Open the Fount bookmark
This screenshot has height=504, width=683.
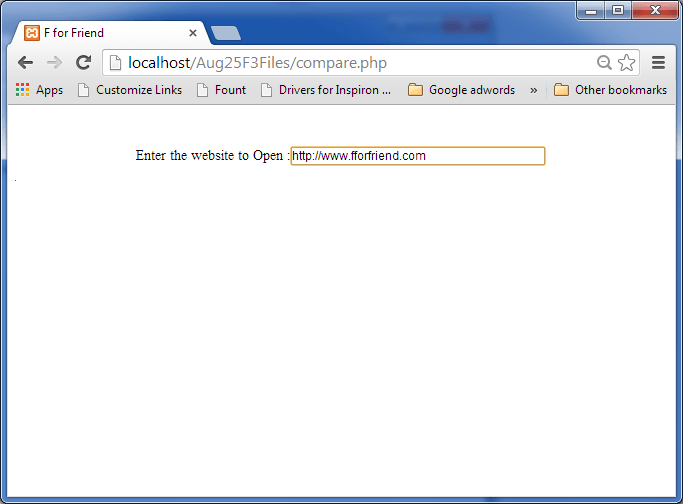coord(222,90)
